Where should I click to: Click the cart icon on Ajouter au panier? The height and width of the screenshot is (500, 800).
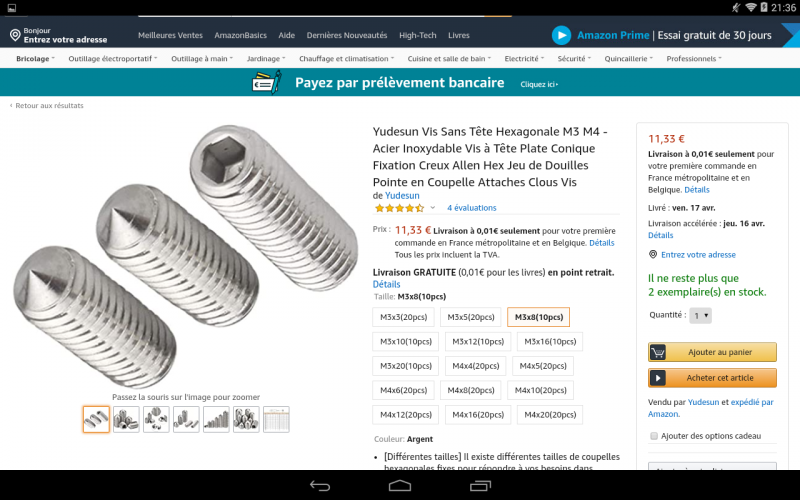[658, 352]
